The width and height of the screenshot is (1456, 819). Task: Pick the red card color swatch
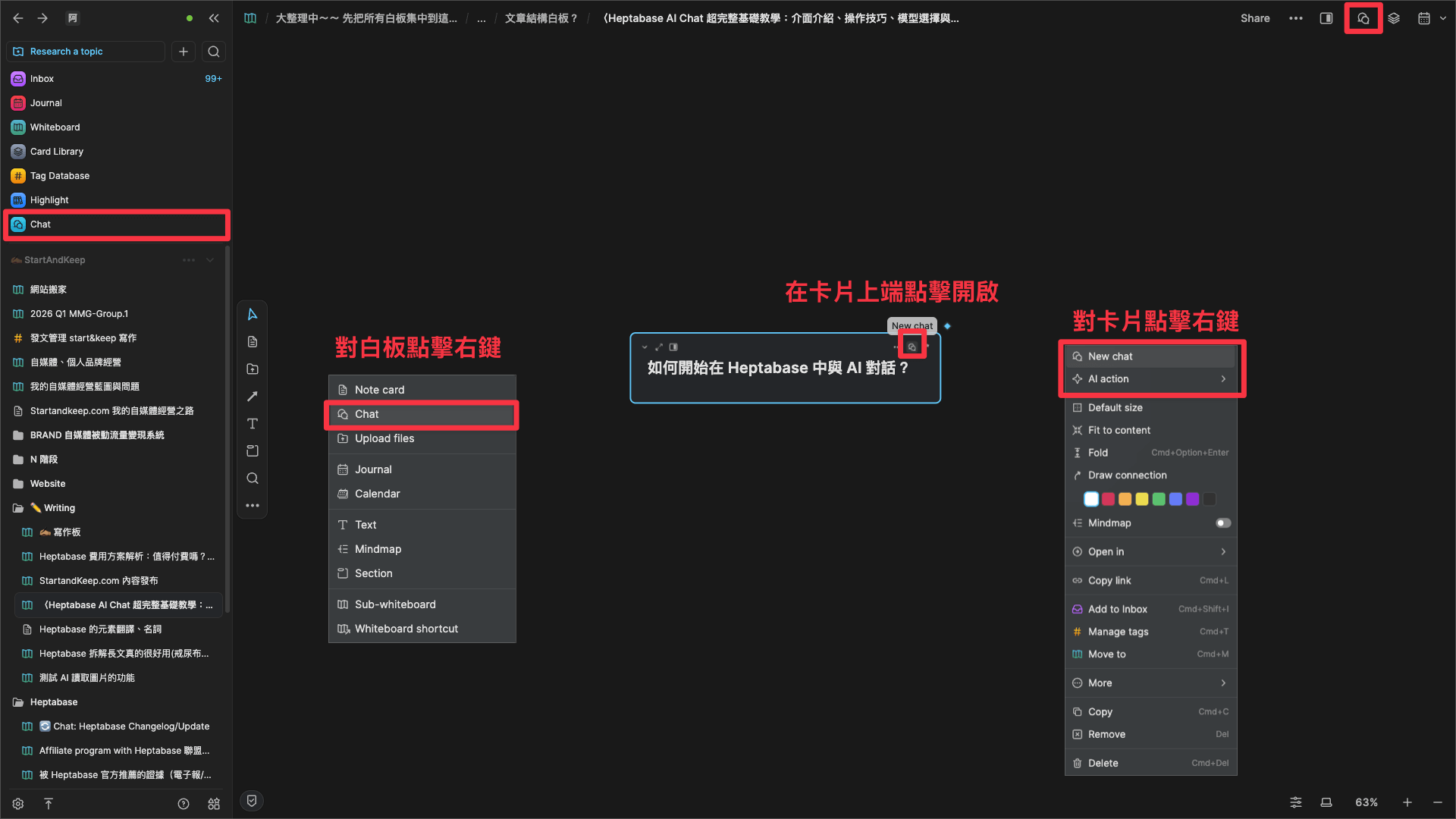click(x=1108, y=499)
